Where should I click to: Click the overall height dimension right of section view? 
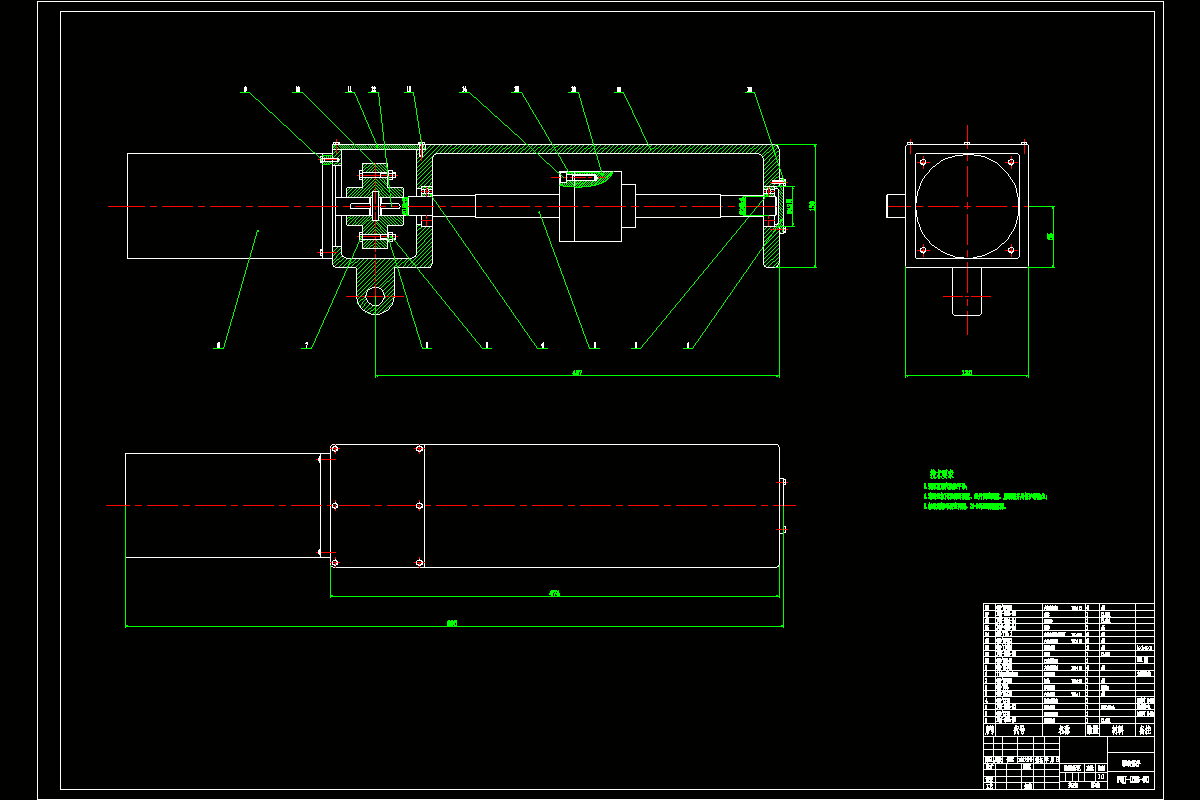tap(812, 206)
